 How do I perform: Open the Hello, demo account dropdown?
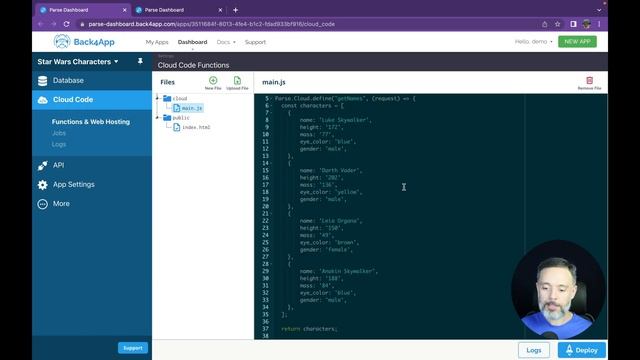pos(533,42)
